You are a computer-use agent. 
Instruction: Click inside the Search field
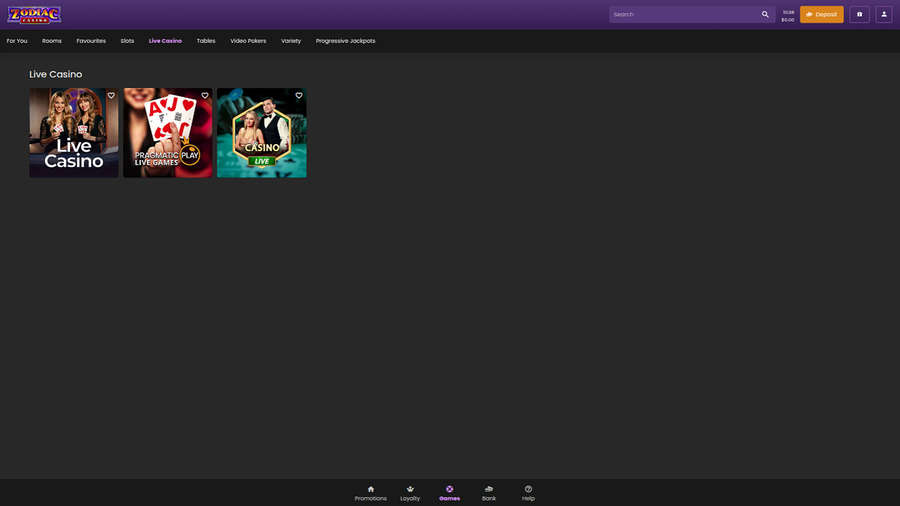(x=683, y=15)
